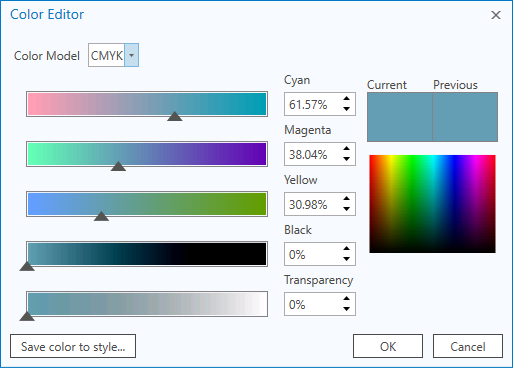Decrease Magenta value with down arrow
513x368 pixels.
[x=347, y=159]
